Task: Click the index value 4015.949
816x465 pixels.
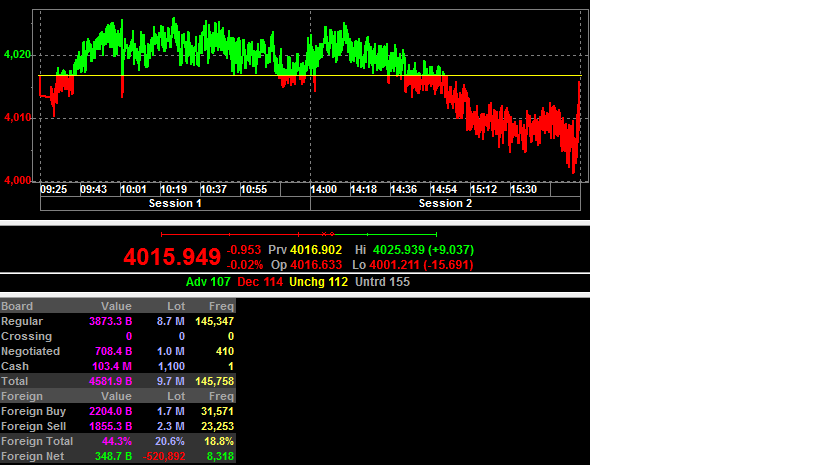Action: click(x=172, y=257)
